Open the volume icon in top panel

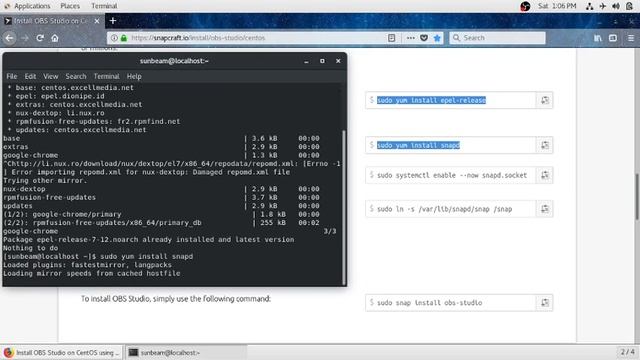pos(616,6)
